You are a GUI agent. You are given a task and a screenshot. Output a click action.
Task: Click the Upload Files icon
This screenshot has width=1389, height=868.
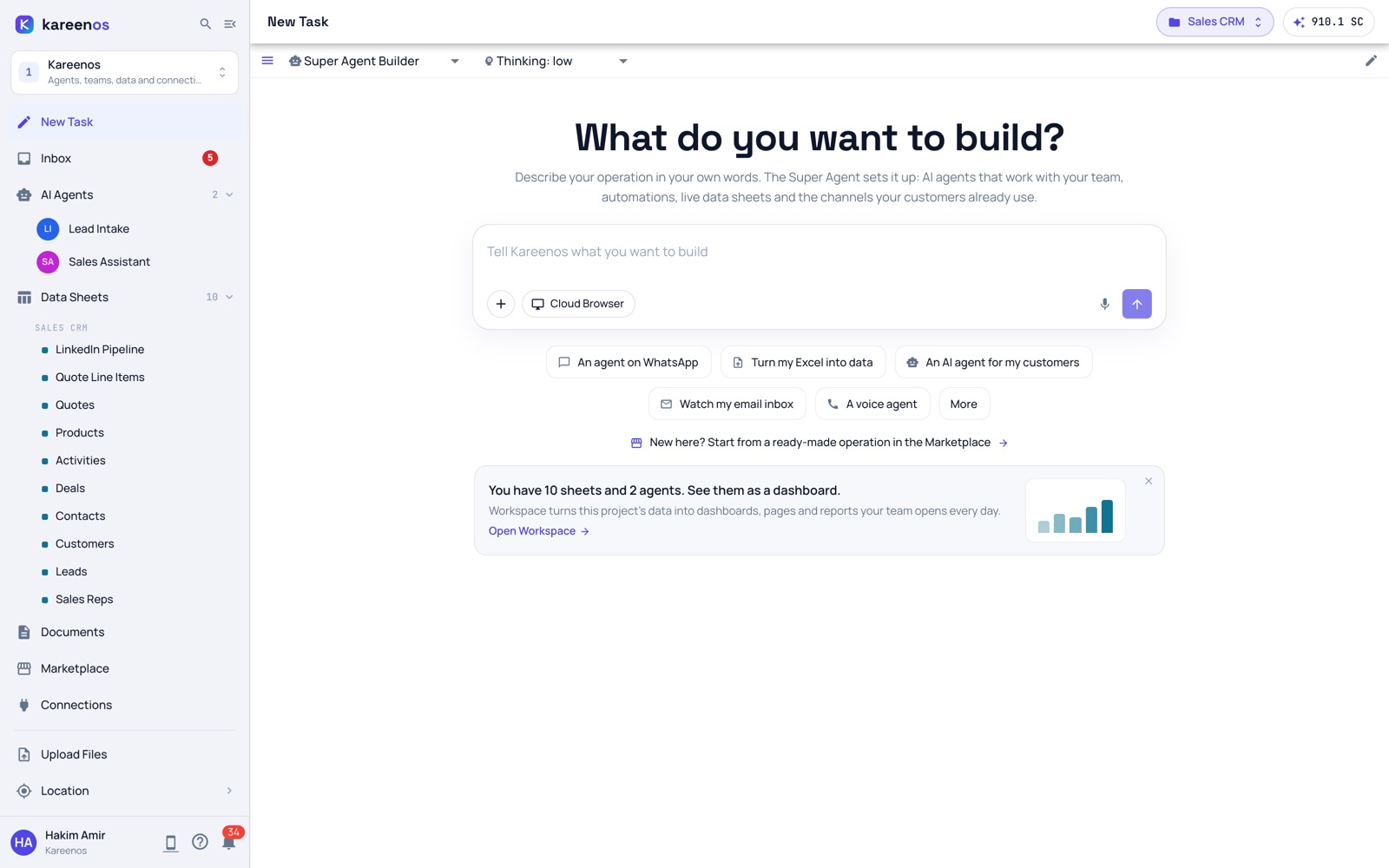[x=24, y=755]
